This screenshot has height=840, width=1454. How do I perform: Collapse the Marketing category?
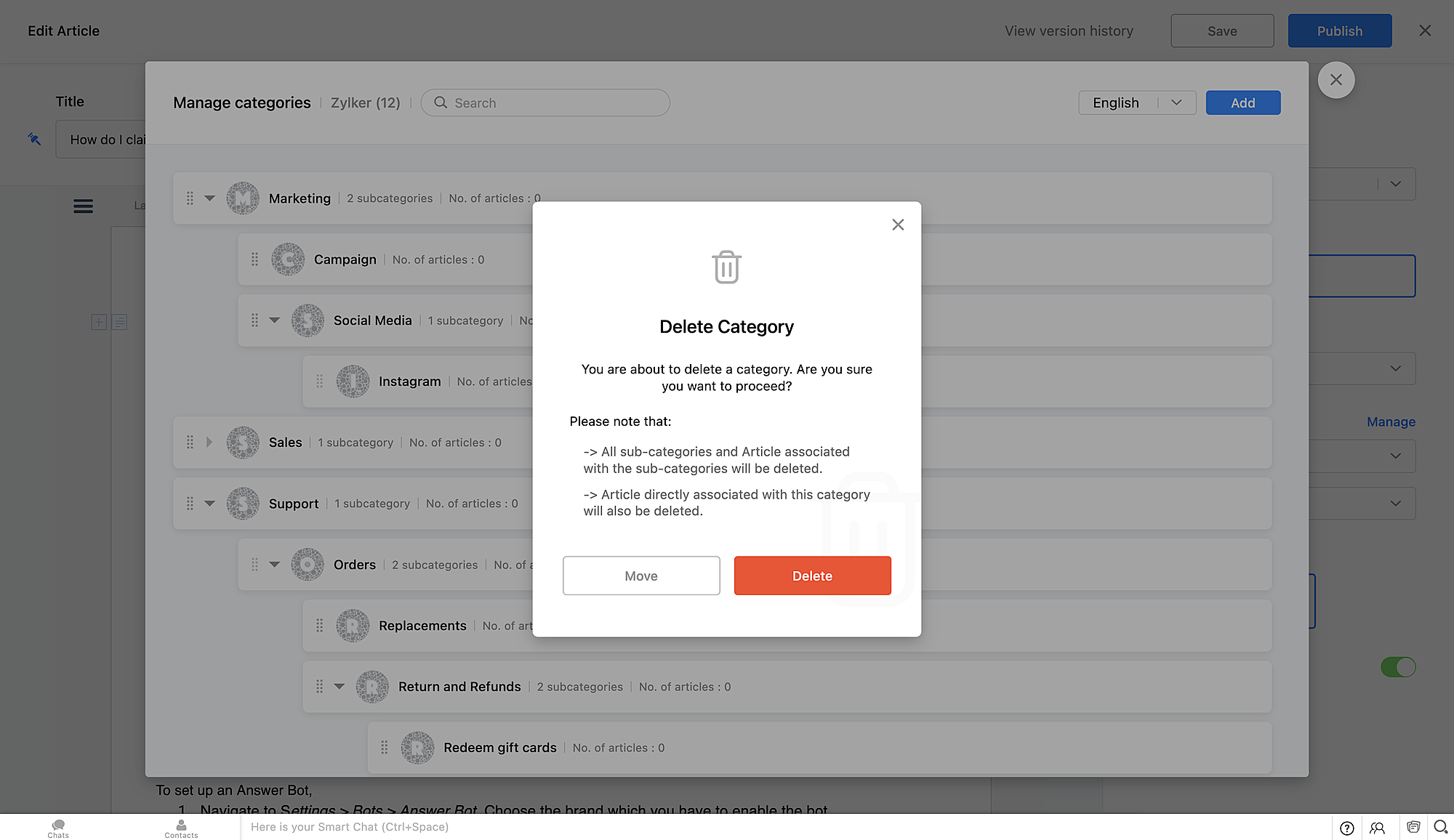[209, 198]
